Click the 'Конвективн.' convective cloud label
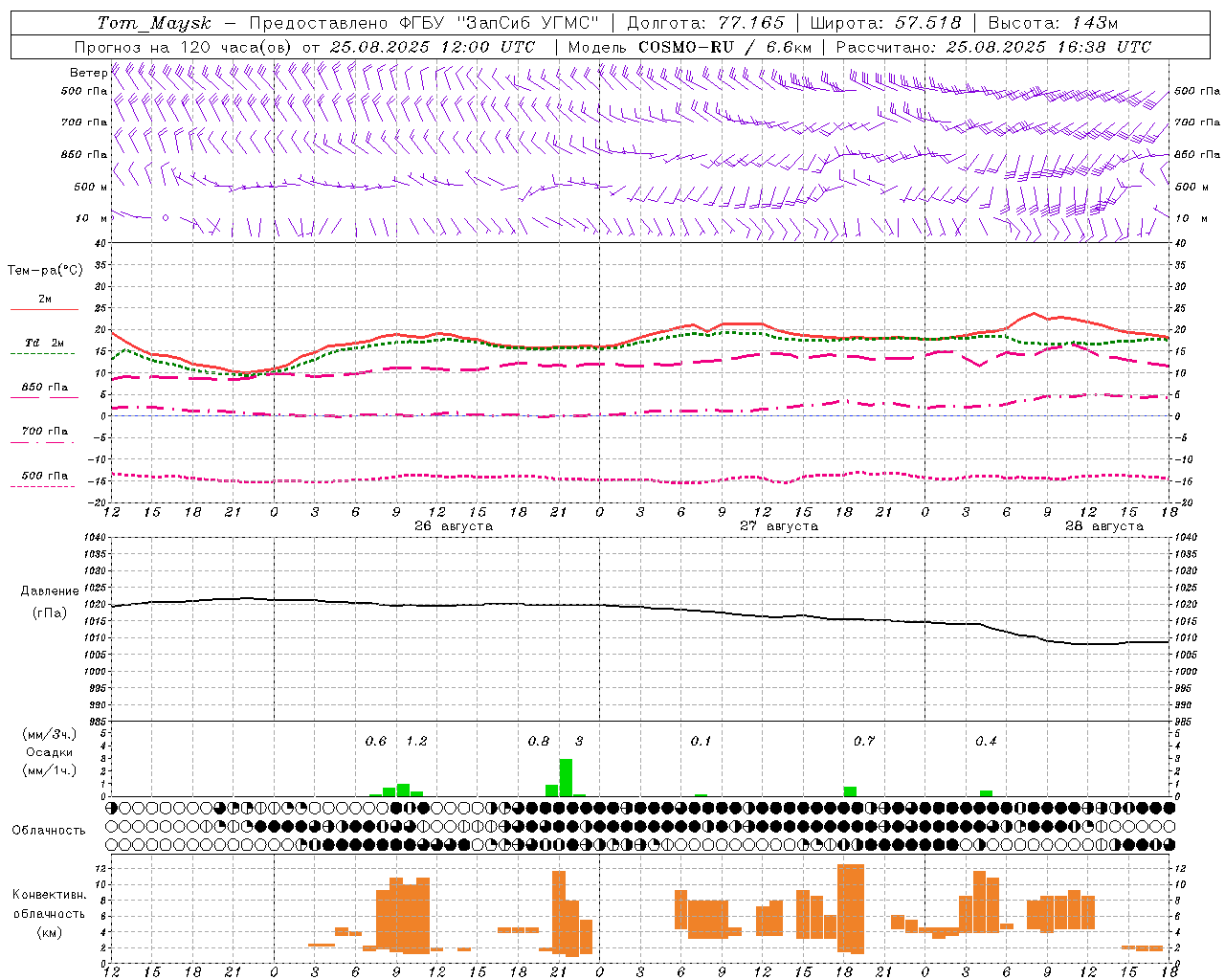 [50, 895]
